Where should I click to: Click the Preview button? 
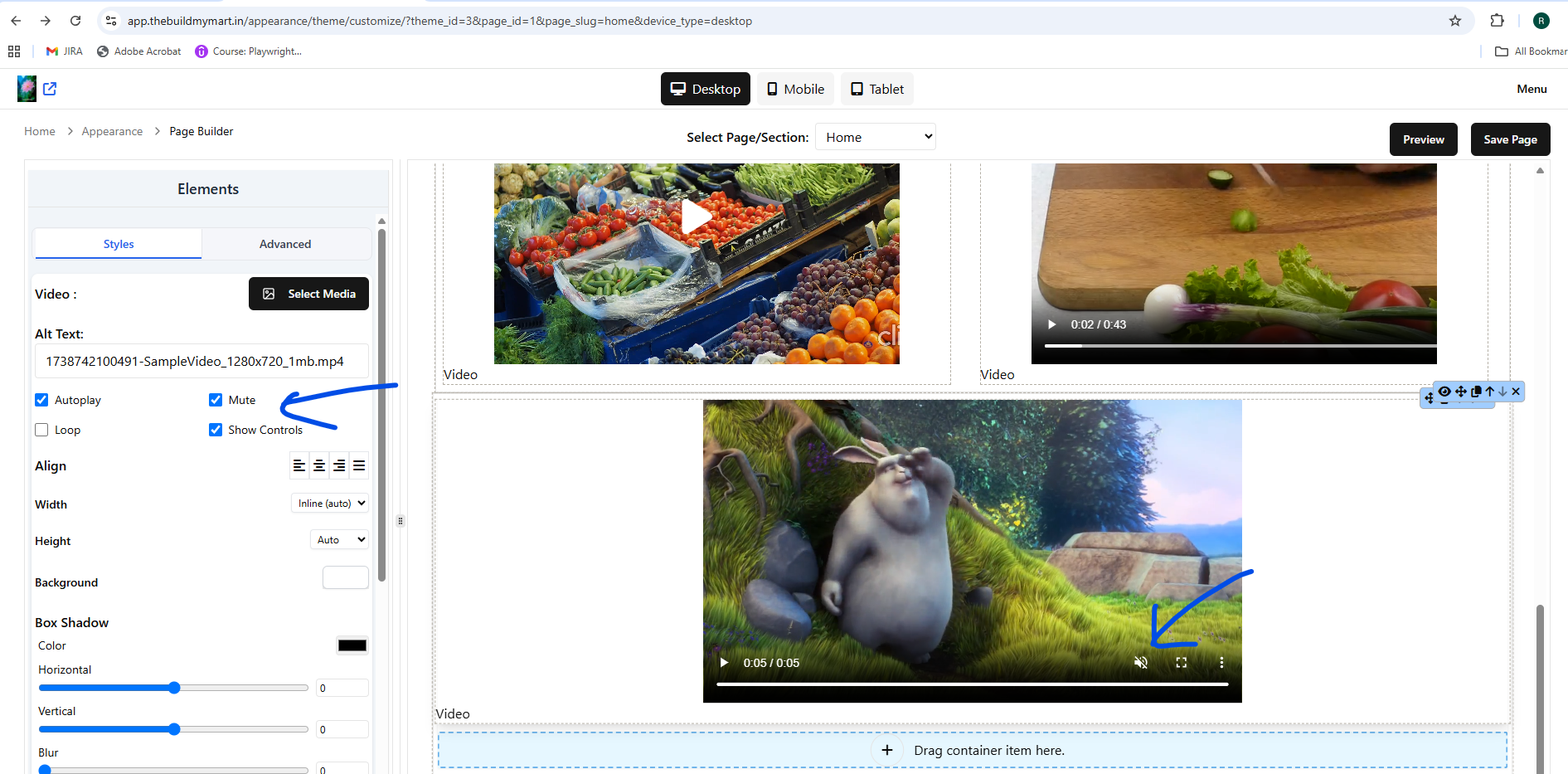(1424, 139)
